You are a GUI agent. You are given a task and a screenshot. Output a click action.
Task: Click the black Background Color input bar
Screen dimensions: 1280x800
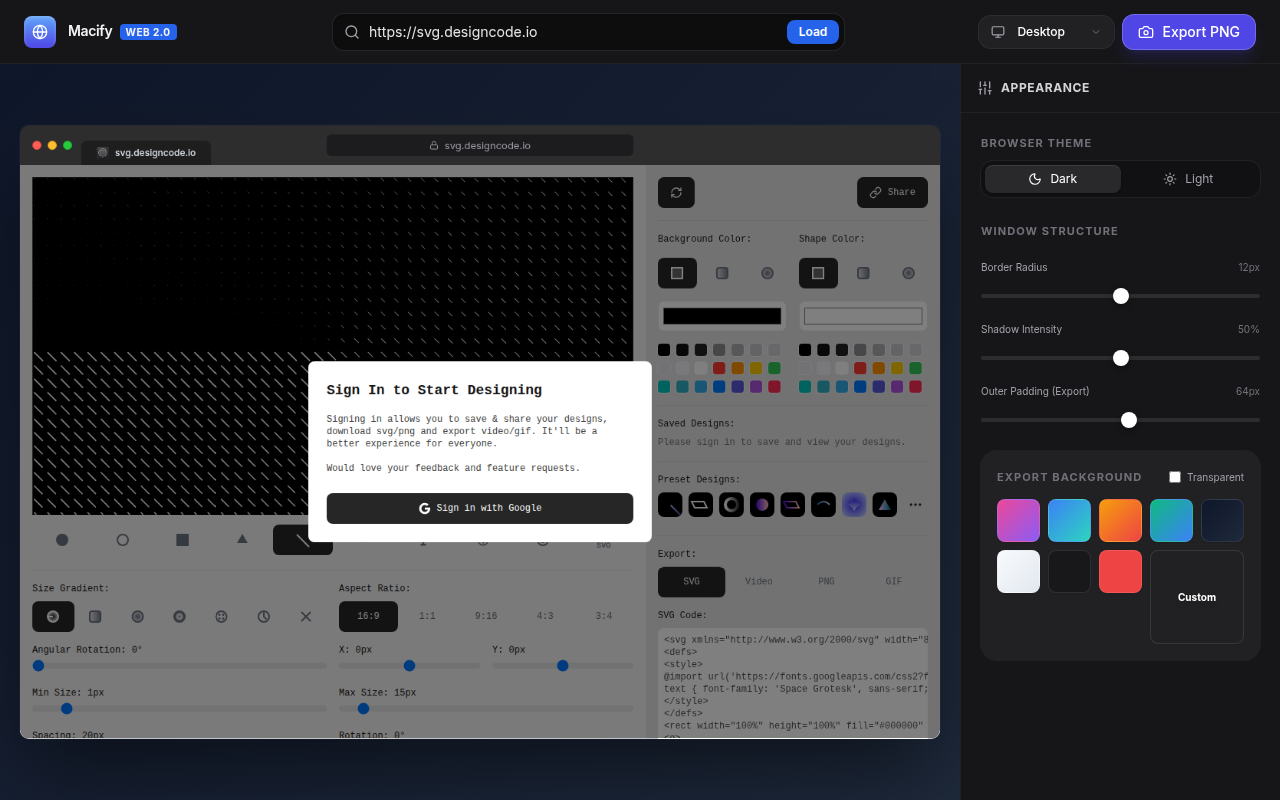pyautogui.click(x=722, y=316)
